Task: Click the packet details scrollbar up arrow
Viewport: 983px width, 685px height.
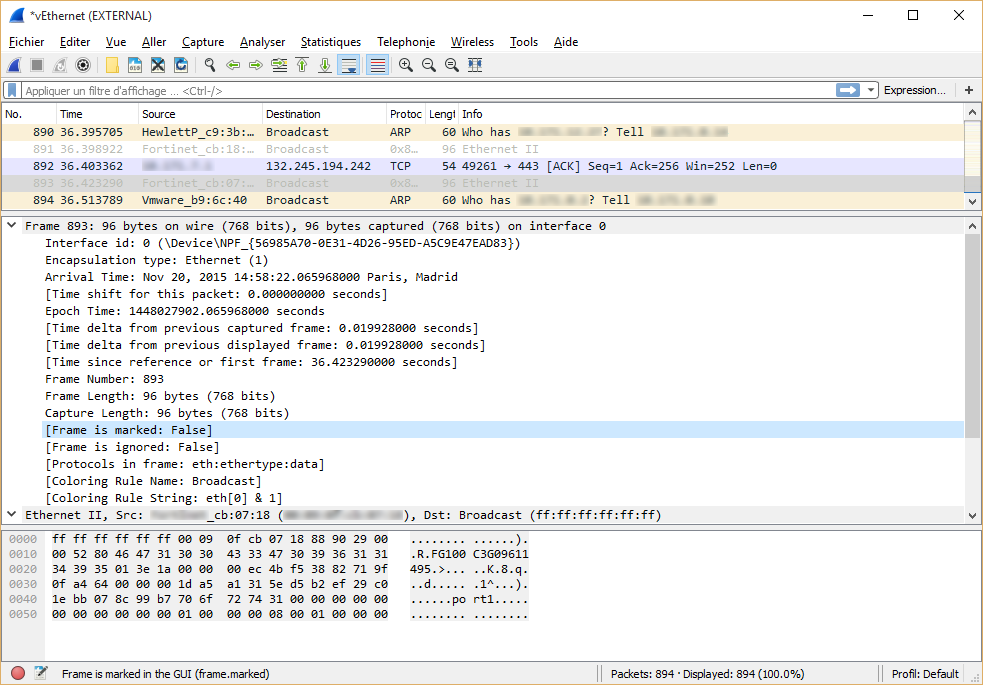Action: [x=972, y=226]
